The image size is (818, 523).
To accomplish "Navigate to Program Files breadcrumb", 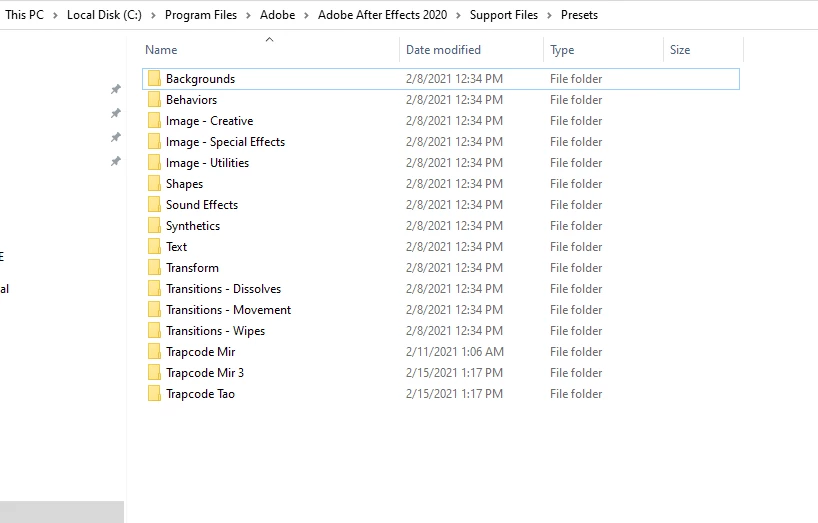I will [x=201, y=15].
